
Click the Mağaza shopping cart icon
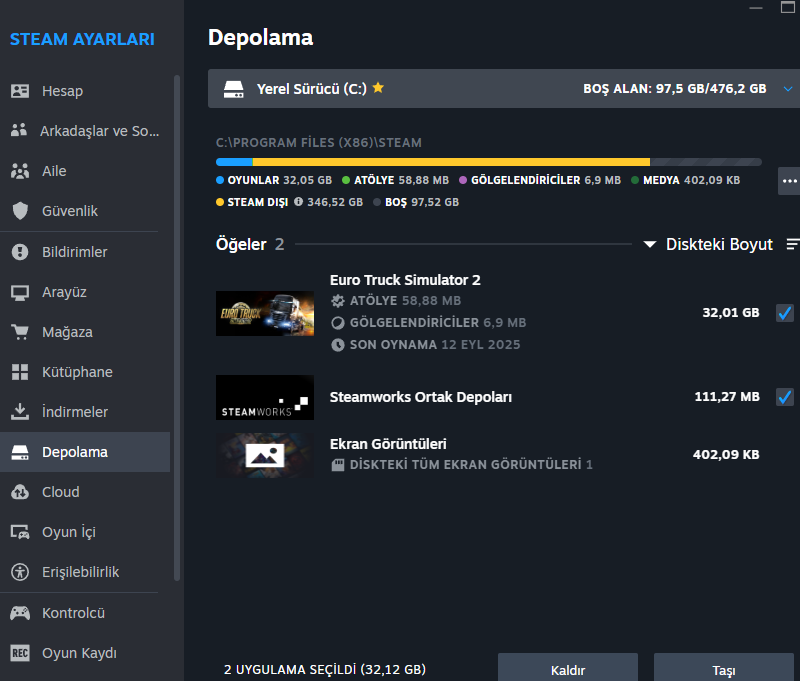point(20,332)
